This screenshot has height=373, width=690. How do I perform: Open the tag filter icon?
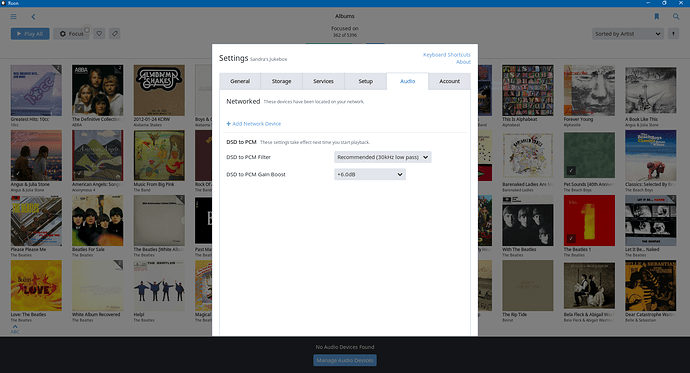click(x=114, y=33)
